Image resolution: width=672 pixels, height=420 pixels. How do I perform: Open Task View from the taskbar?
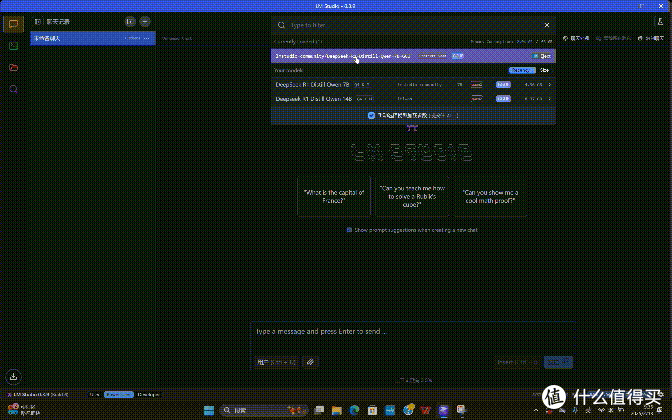(318, 411)
